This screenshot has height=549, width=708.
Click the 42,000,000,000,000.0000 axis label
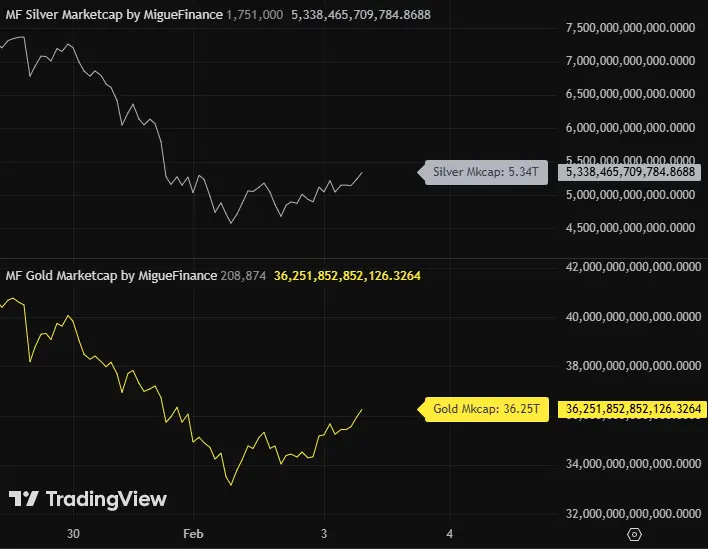633,267
